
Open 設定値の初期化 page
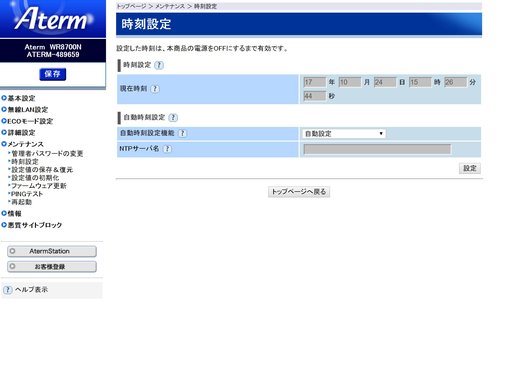coord(35,177)
